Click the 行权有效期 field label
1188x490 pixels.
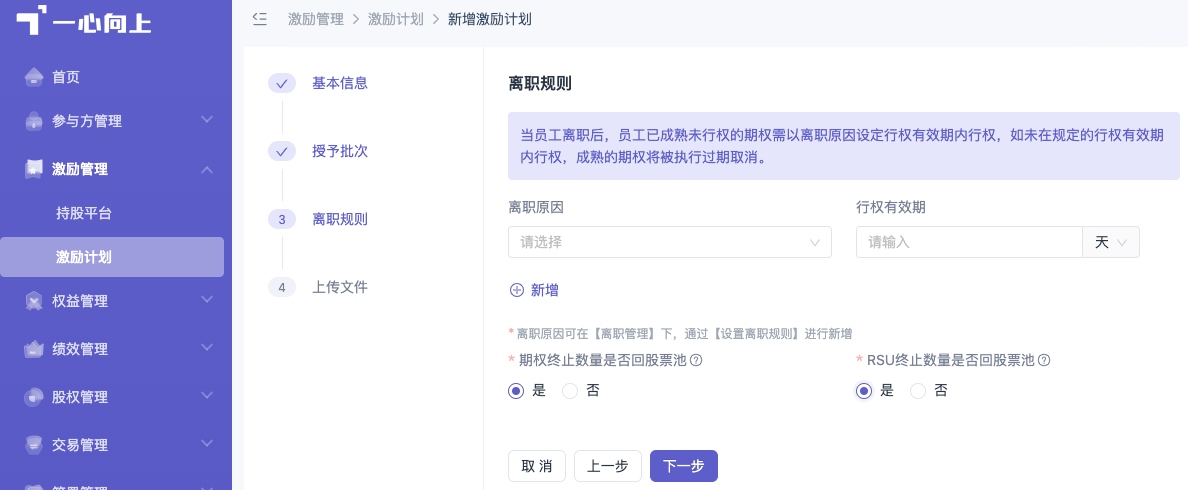pos(891,207)
